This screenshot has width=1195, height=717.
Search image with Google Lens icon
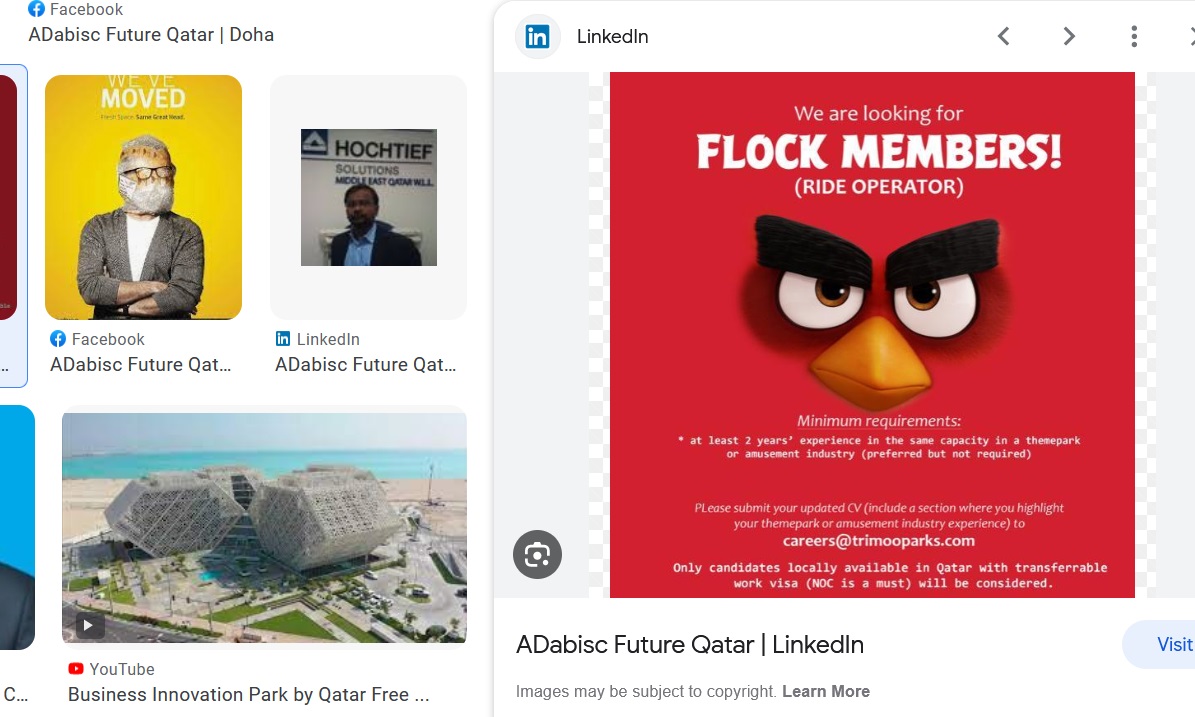click(537, 555)
